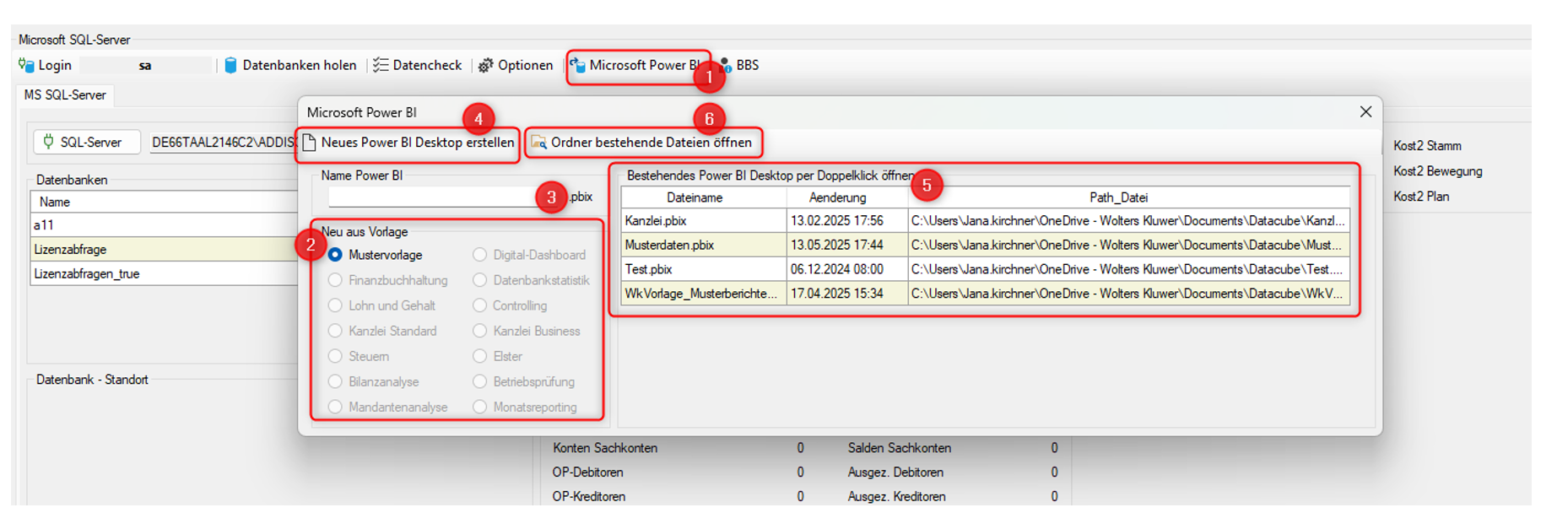1568x529 pixels.
Task: Click the folder icon for Ordner bestehende Dateien öffnen
Action: (x=538, y=143)
